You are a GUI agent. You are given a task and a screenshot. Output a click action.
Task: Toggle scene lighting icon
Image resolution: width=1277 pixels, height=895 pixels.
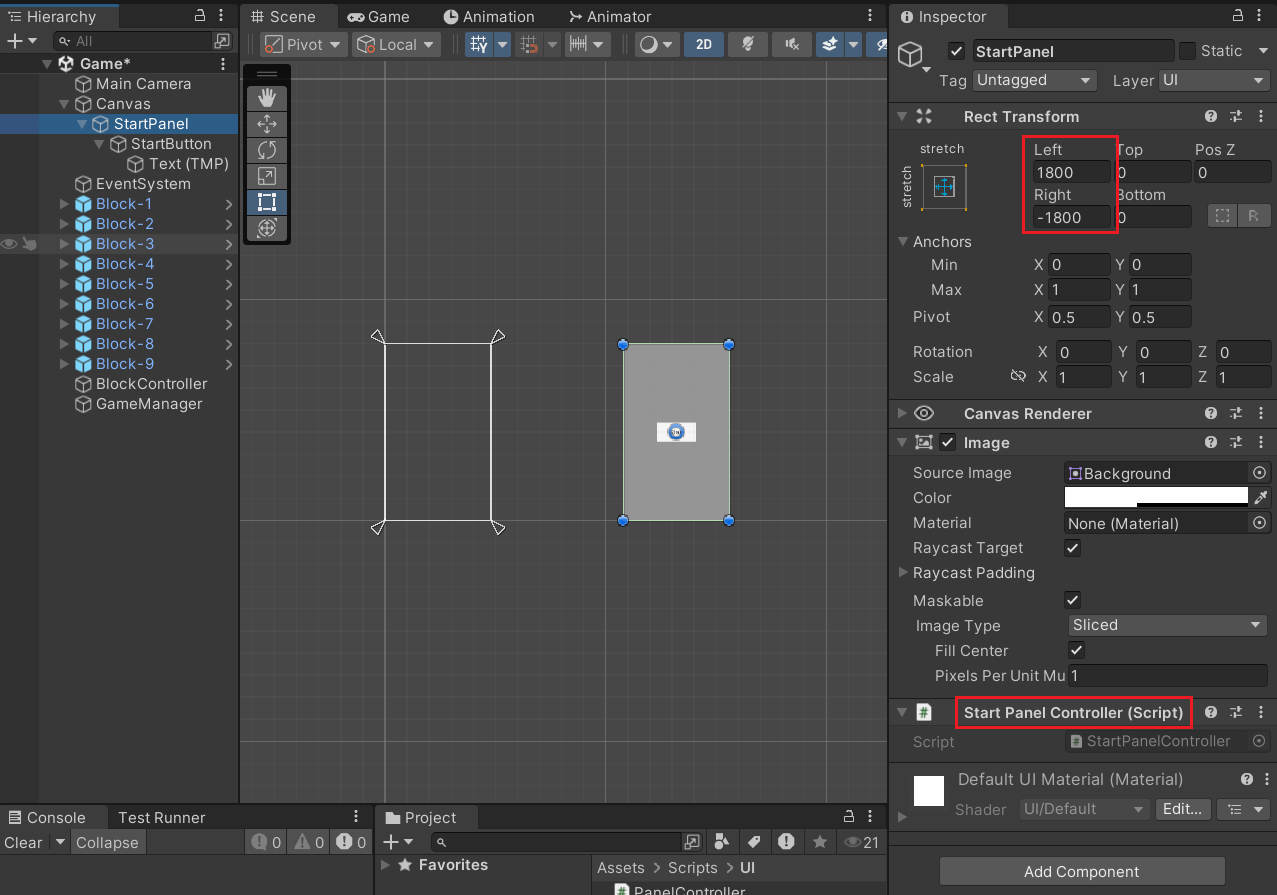point(747,45)
